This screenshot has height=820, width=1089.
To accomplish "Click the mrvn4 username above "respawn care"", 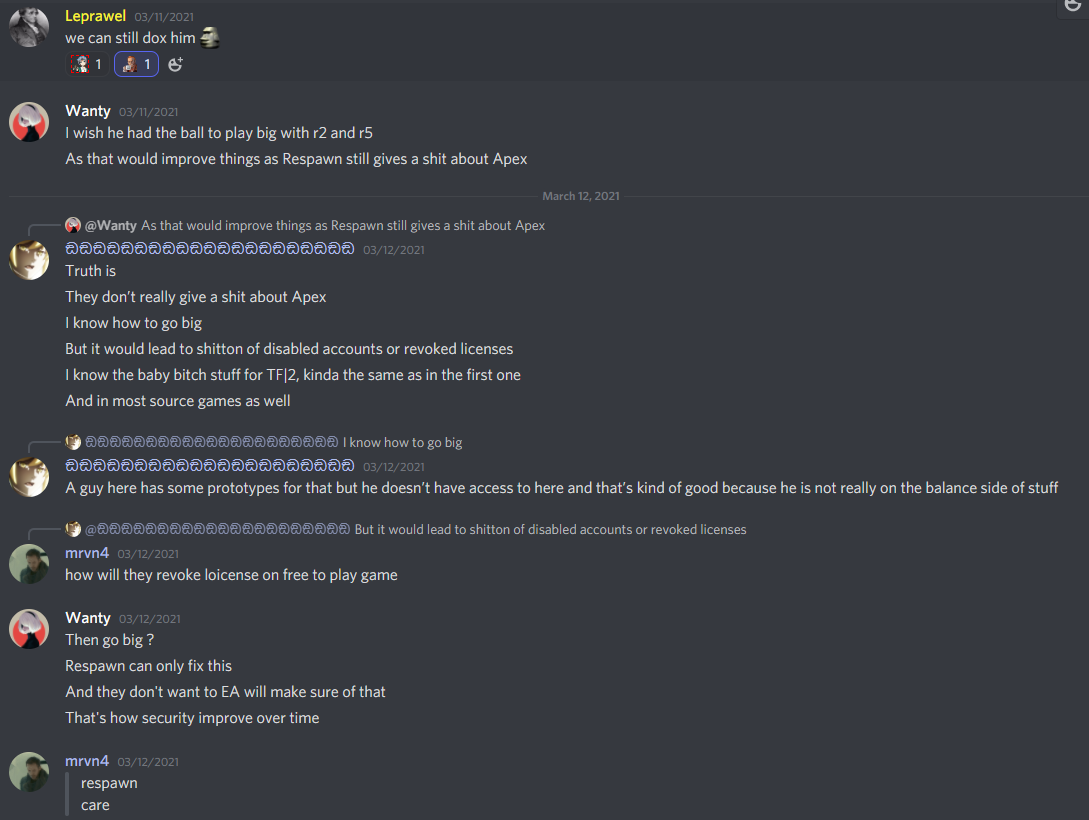I will (87, 761).
